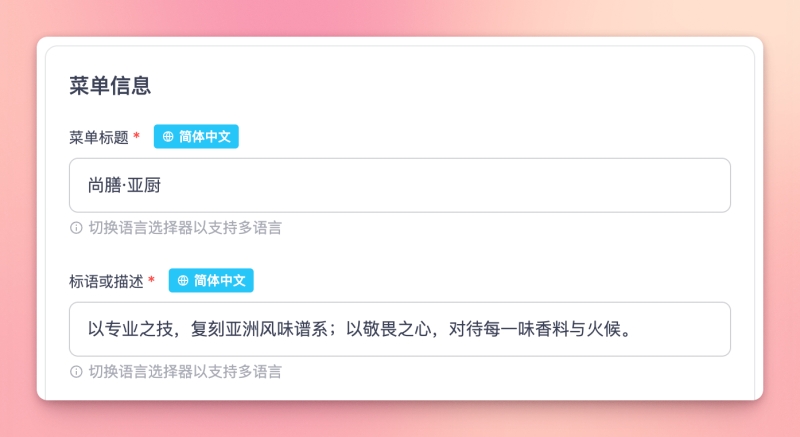The height and width of the screenshot is (437, 800).
Task: Click info icon below 菜单标题 field
Action: pyautogui.click(x=76, y=228)
